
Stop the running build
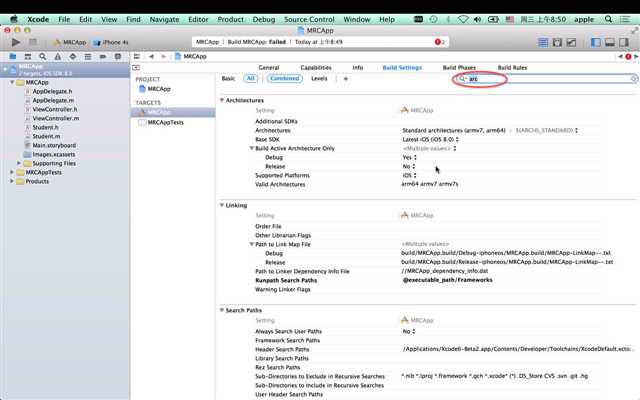click(33, 42)
